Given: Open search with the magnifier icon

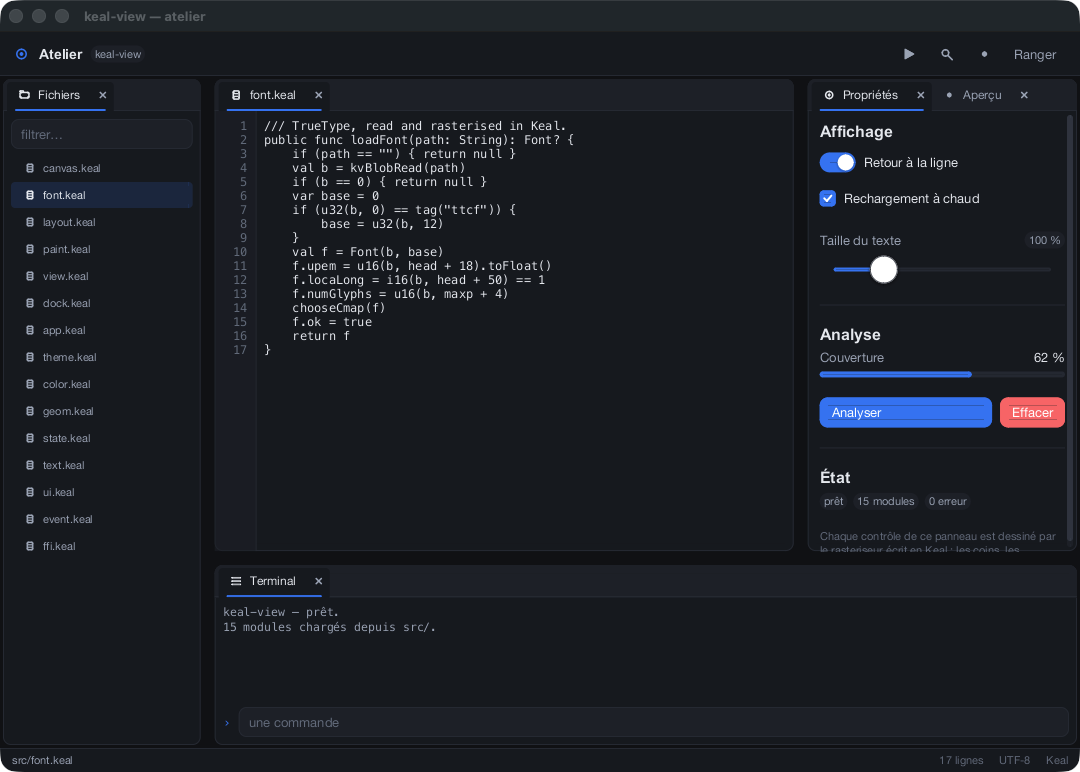Looking at the screenshot, I should (947, 54).
